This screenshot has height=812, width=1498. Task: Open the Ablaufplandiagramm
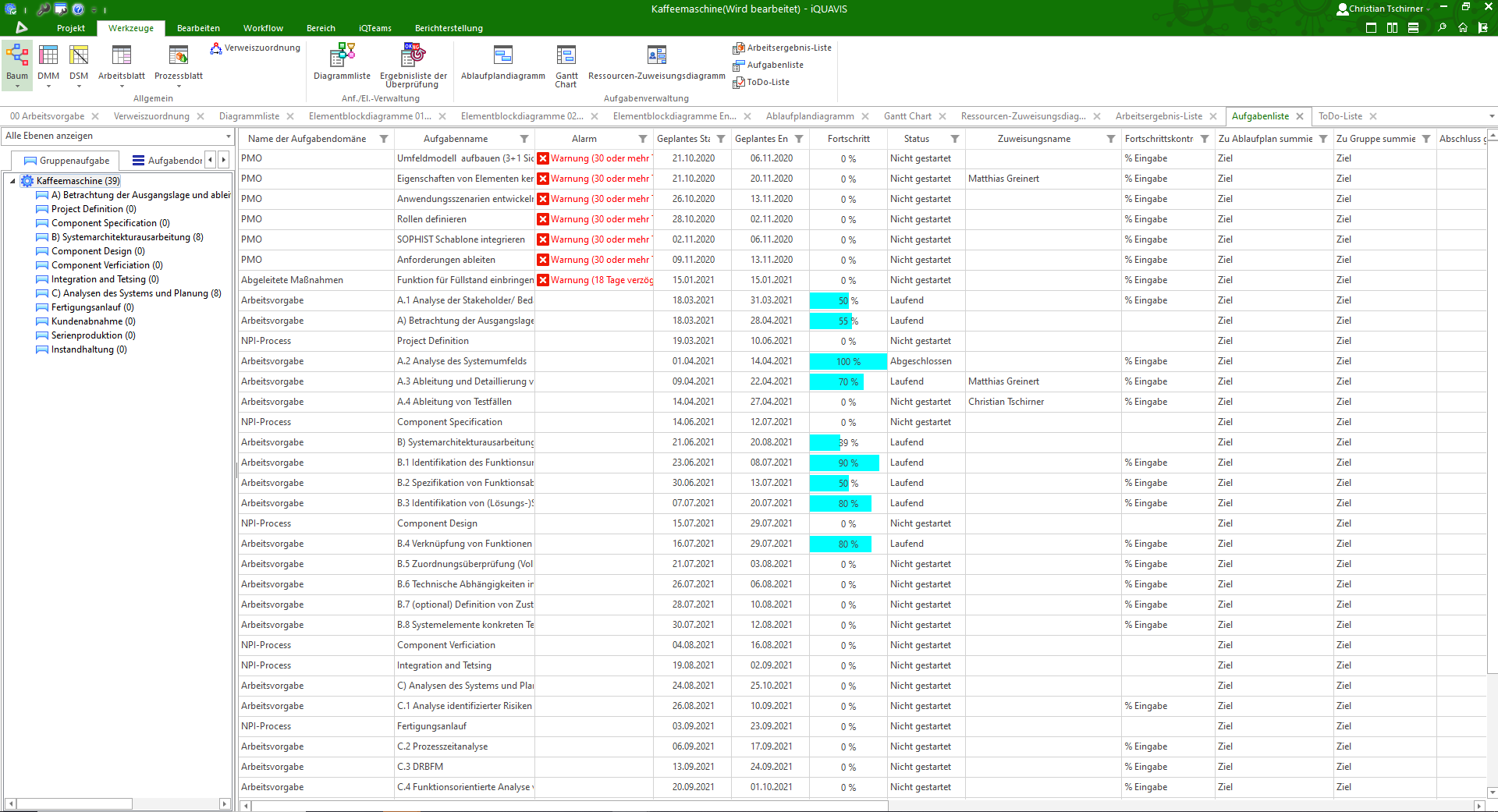point(503,62)
